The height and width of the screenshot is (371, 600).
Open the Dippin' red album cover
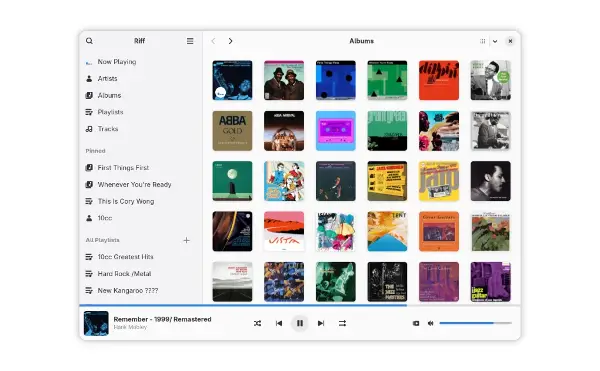click(x=439, y=80)
